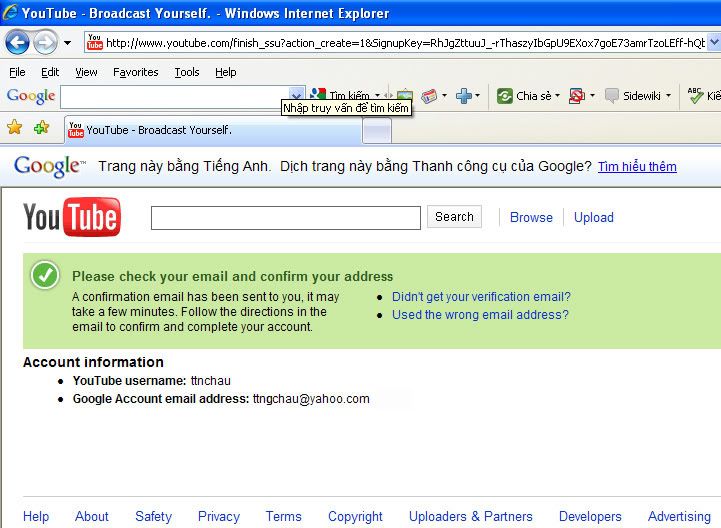Click the green checkmark confirmation icon
This screenshot has width=721, height=528.
(45, 275)
